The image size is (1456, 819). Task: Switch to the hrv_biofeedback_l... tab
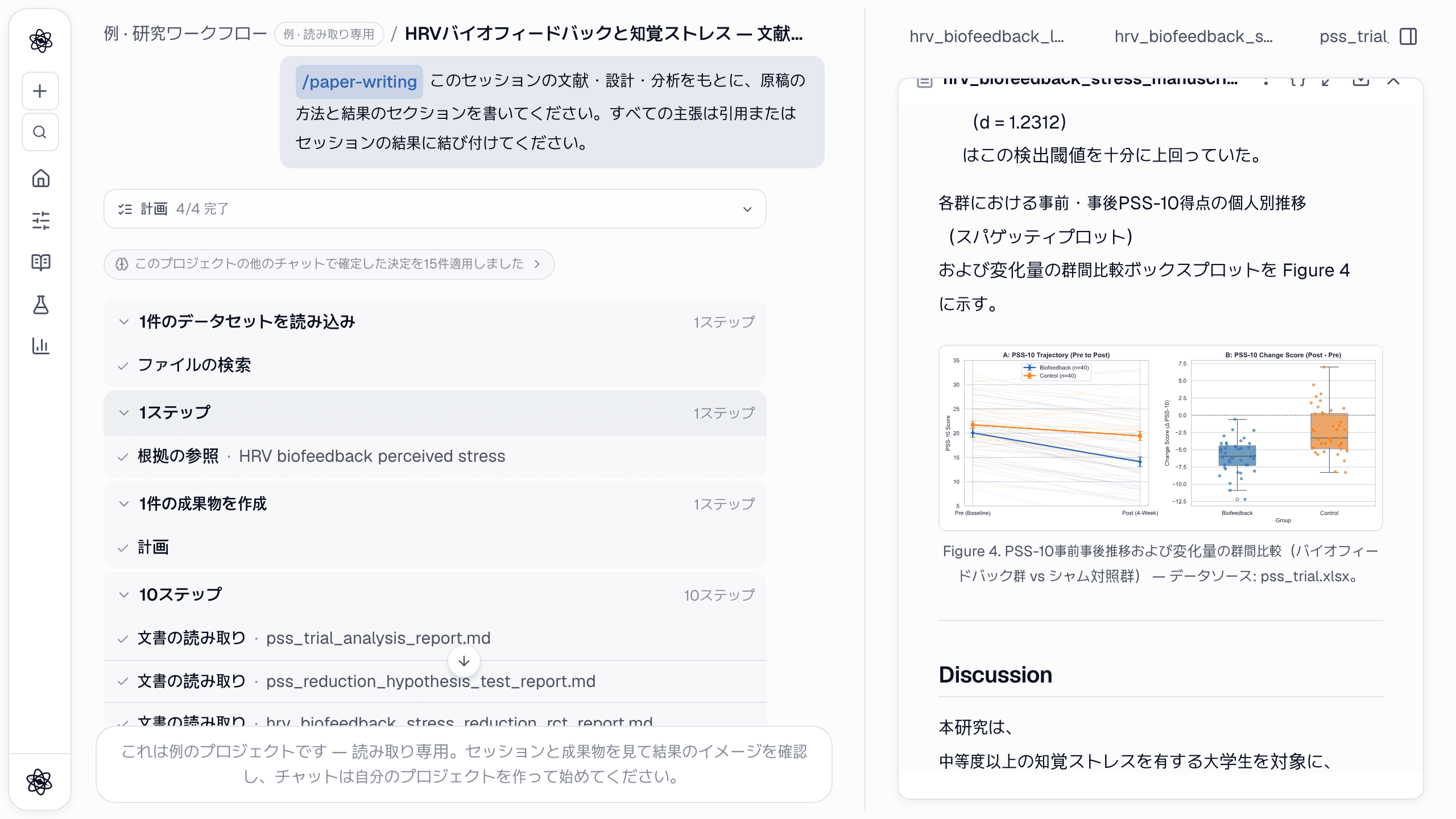987,36
